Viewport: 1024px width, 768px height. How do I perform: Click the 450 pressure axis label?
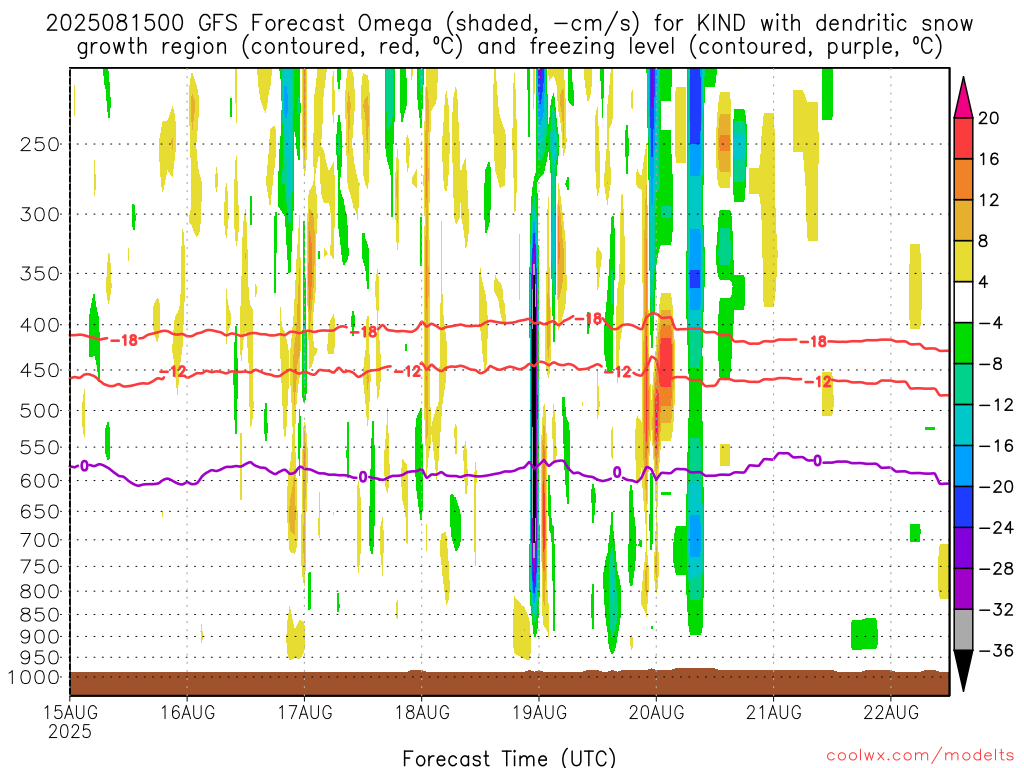(40, 370)
